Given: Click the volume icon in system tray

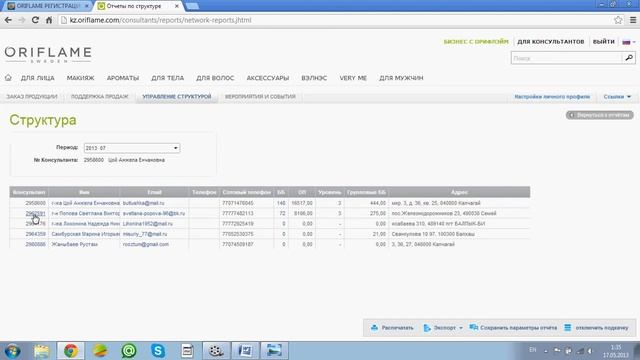Looking at the screenshot, I should (x=590, y=351).
